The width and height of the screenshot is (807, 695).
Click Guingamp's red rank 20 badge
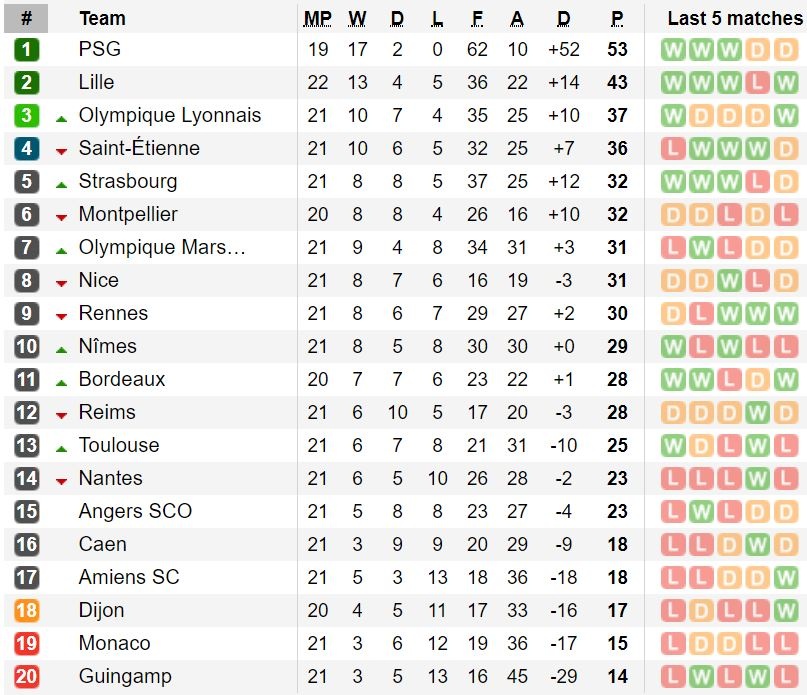pos(27,676)
